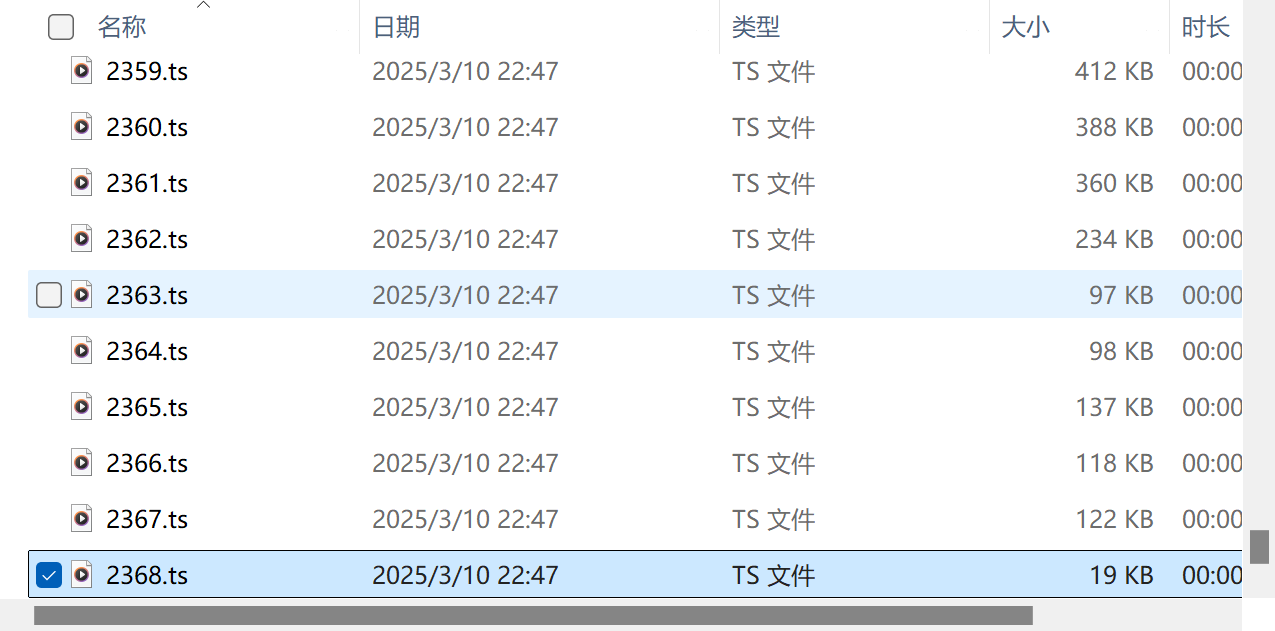
Task: Click the 2366.ts video file icon
Action: pos(82,463)
